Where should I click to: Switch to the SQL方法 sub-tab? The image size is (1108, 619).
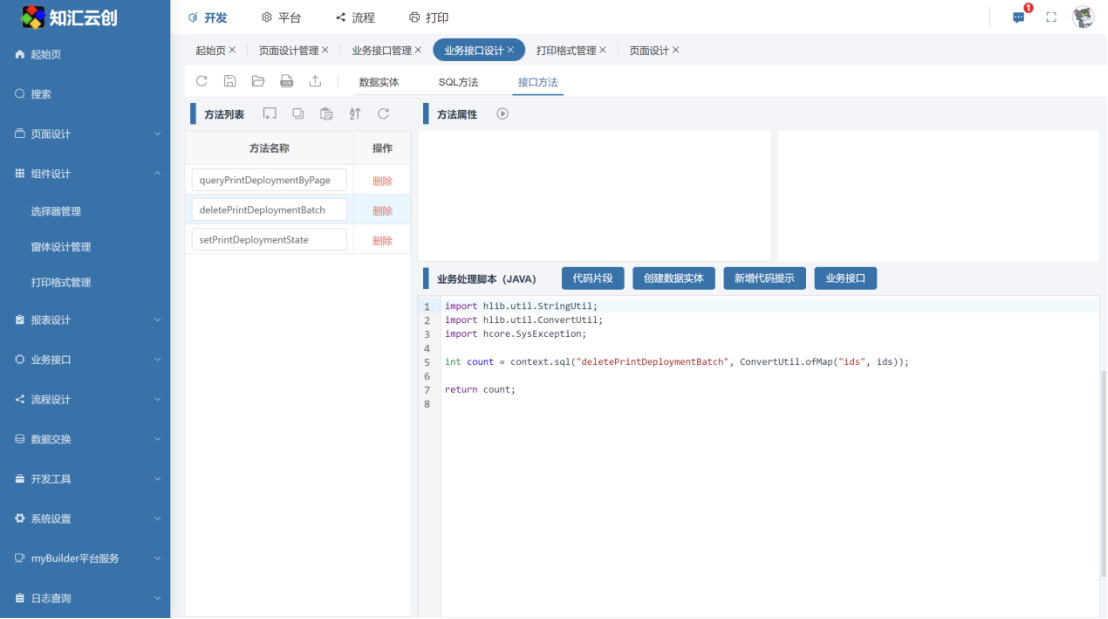tap(458, 82)
